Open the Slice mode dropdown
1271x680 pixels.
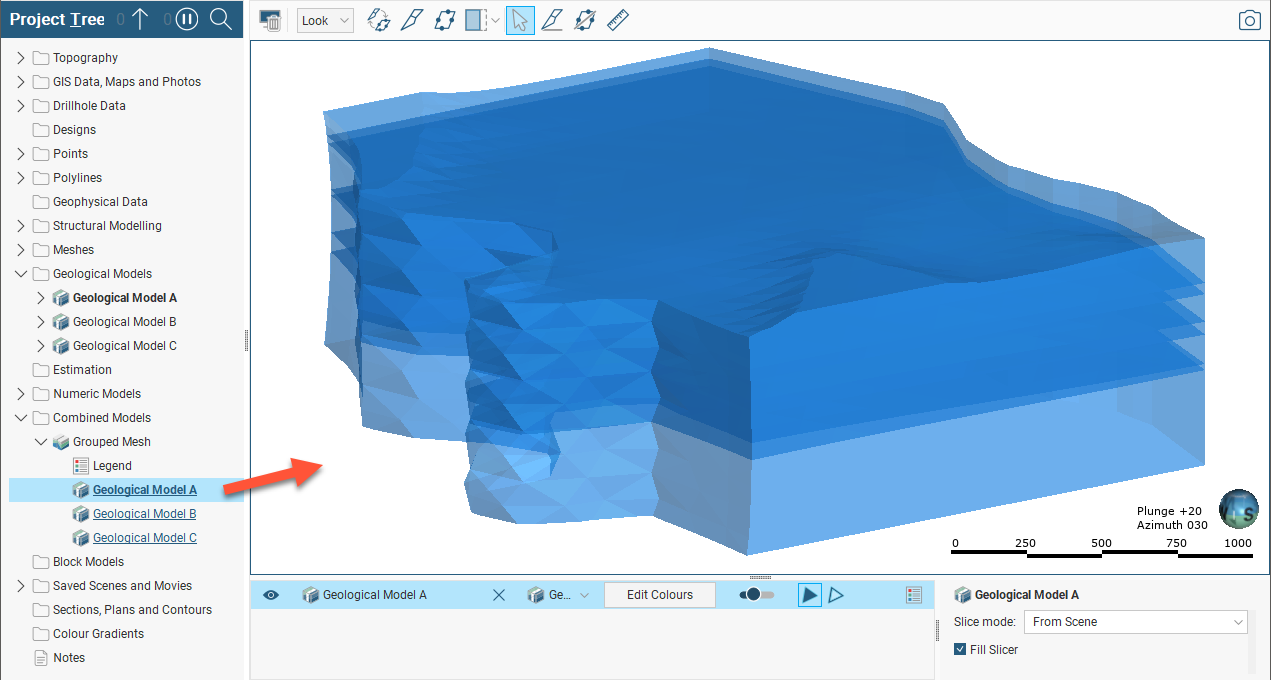click(1136, 622)
